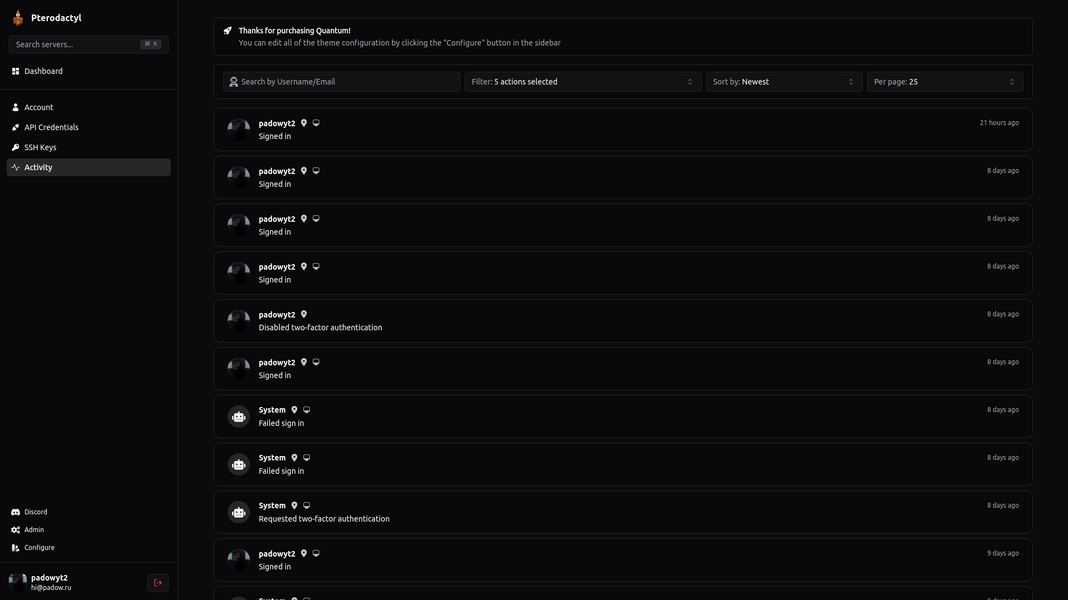The width and height of the screenshot is (1068, 600).
Task: Click the Pterodactyl logo icon
Action: coord(18,18)
